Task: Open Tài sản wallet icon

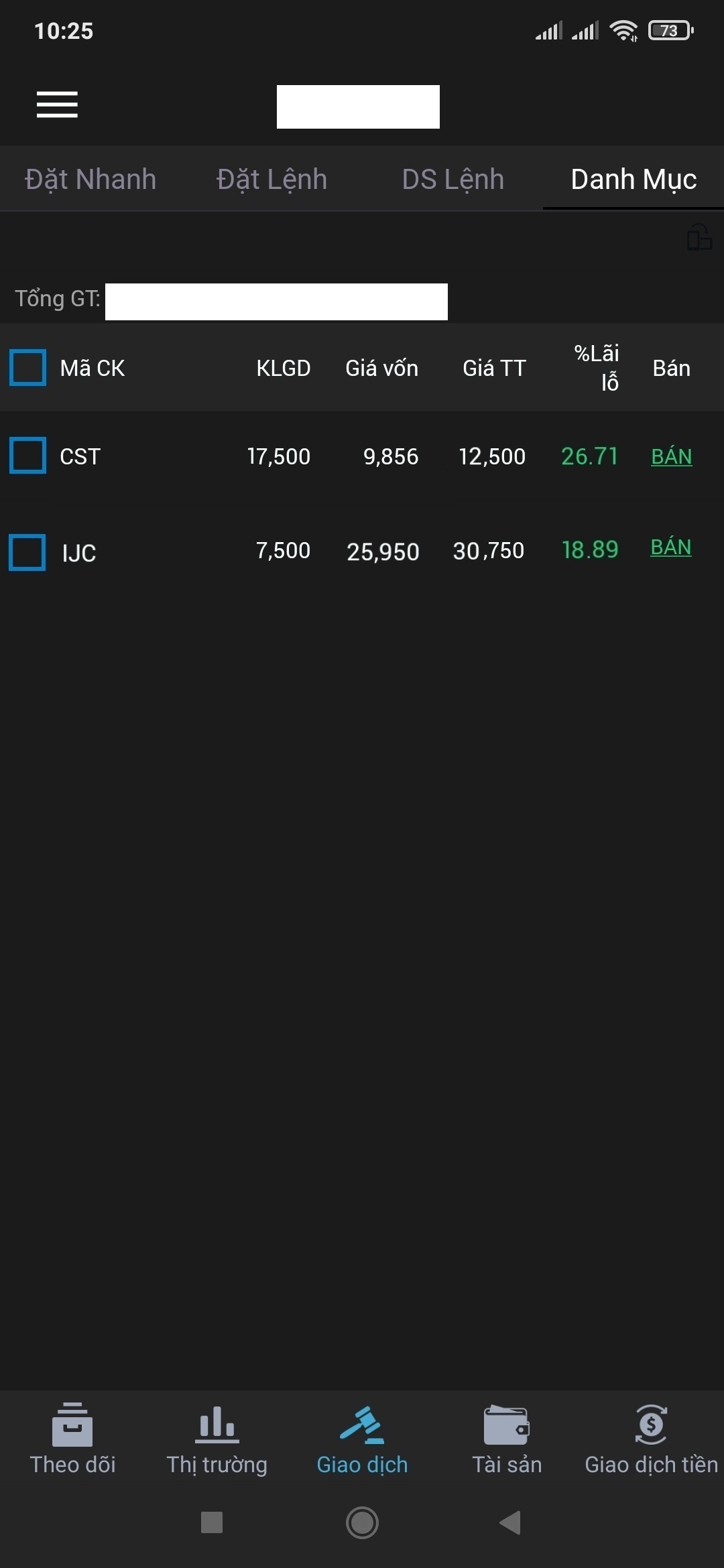Action: pos(507,1424)
